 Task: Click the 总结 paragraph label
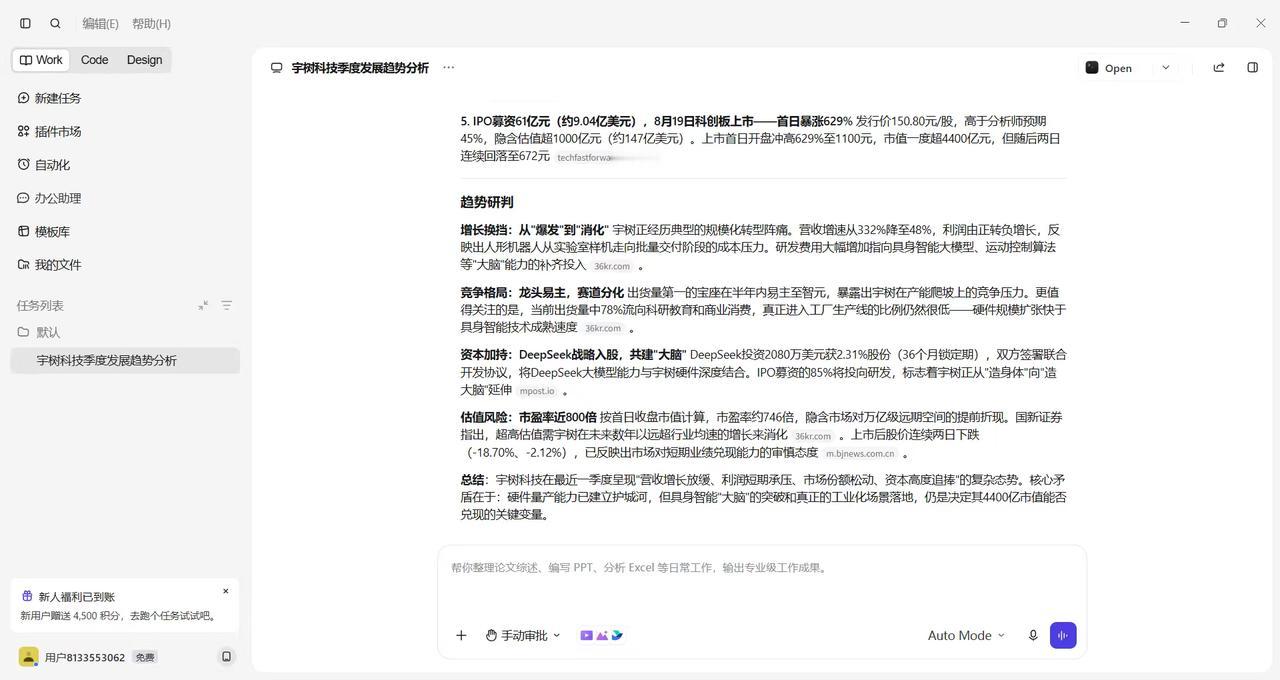click(x=473, y=480)
